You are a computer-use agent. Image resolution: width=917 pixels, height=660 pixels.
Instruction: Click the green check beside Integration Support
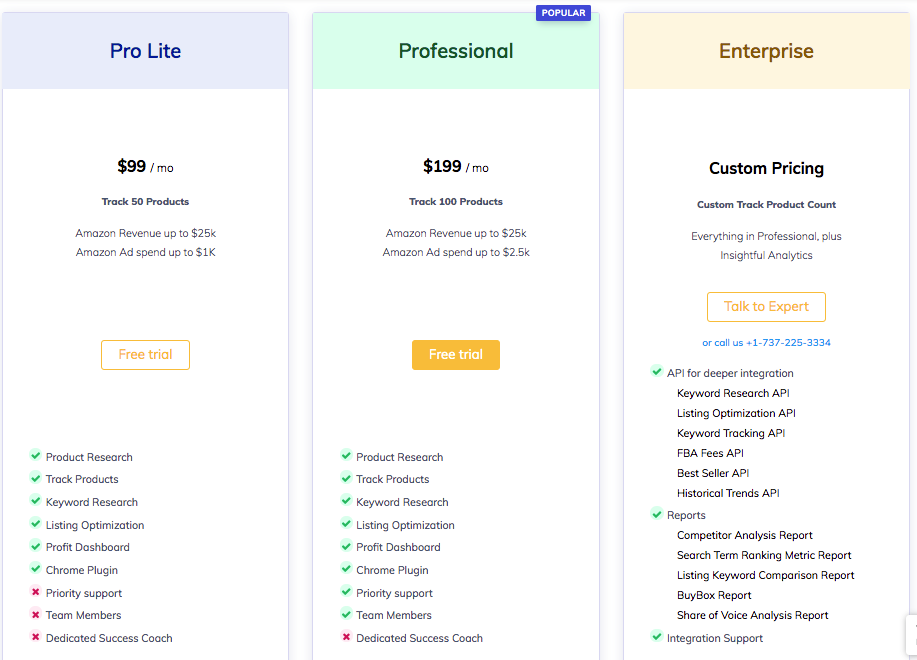tap(657, 637)
